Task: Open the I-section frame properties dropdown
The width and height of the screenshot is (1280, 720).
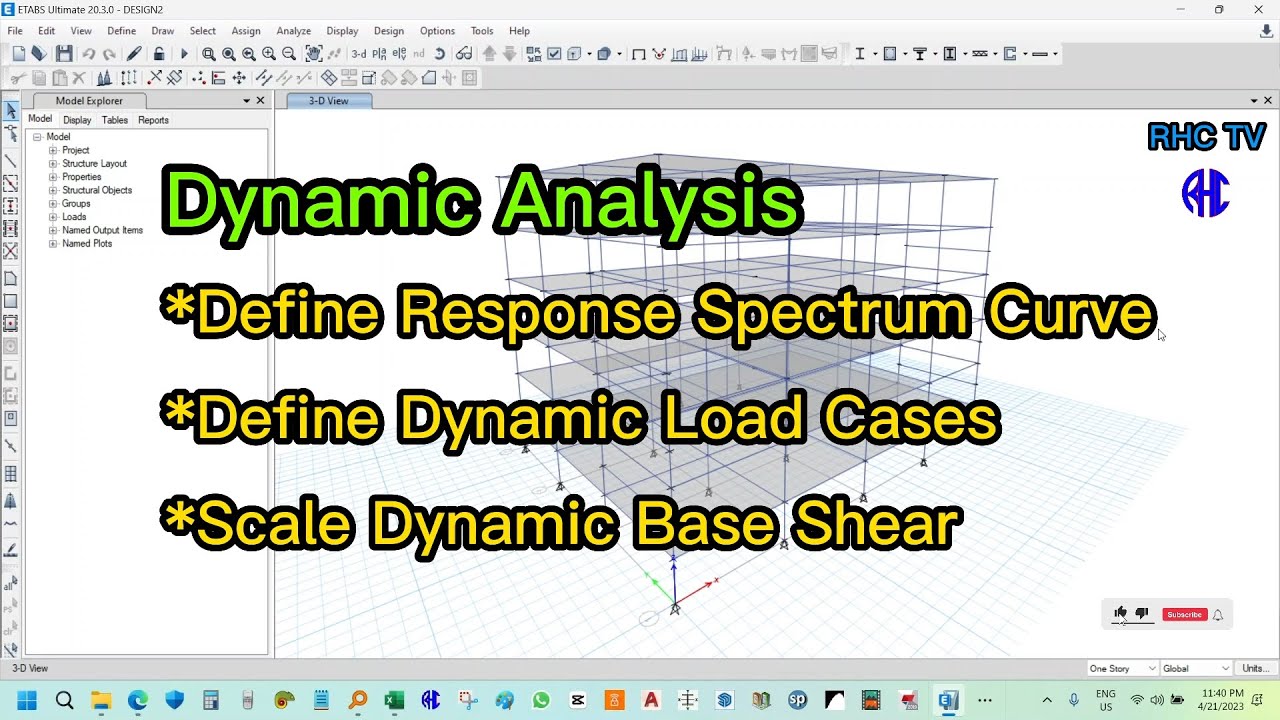Action: pyautogui.click(x=873, y=54)
